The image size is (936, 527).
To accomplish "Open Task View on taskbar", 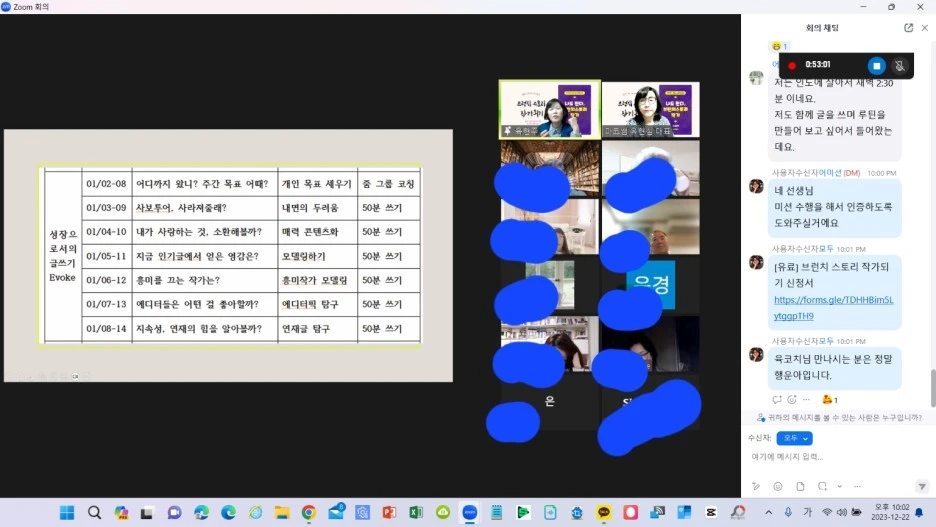I will click(x=147, y=513).
